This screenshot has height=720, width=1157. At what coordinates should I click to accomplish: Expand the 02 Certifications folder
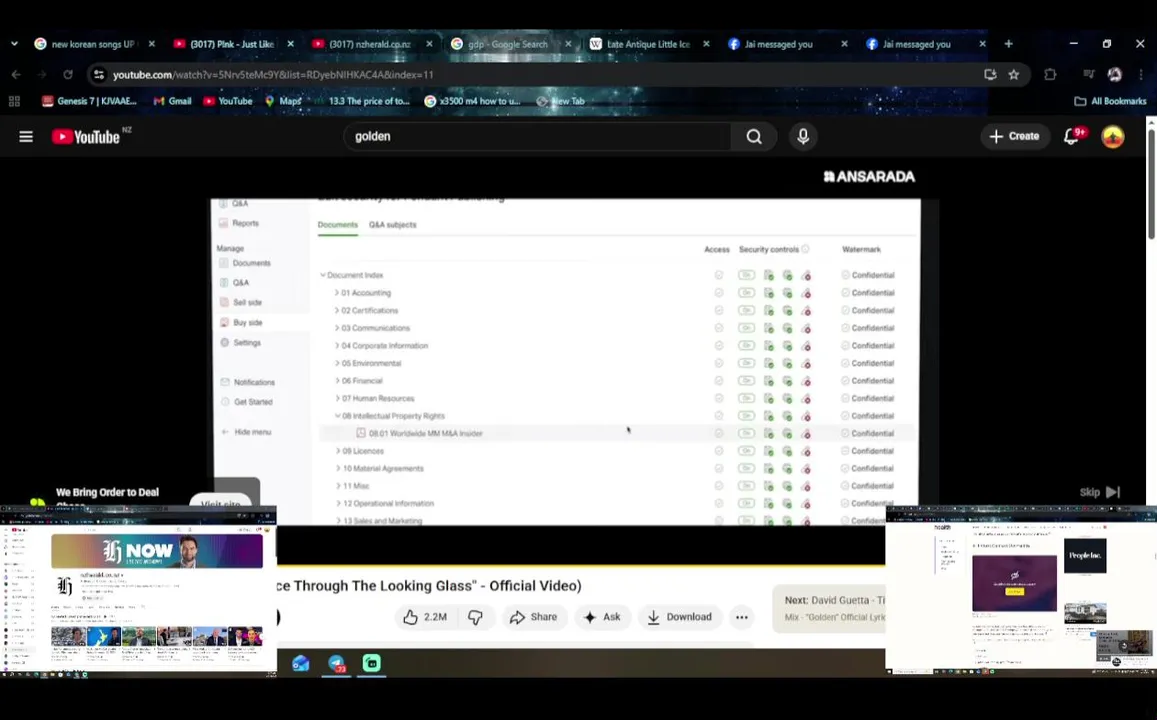click(x=337, y=311)
